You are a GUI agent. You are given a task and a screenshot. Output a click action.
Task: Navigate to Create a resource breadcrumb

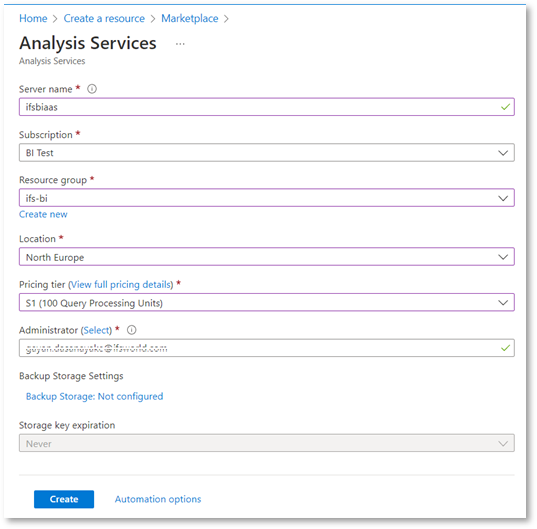[x=104, y=18]
